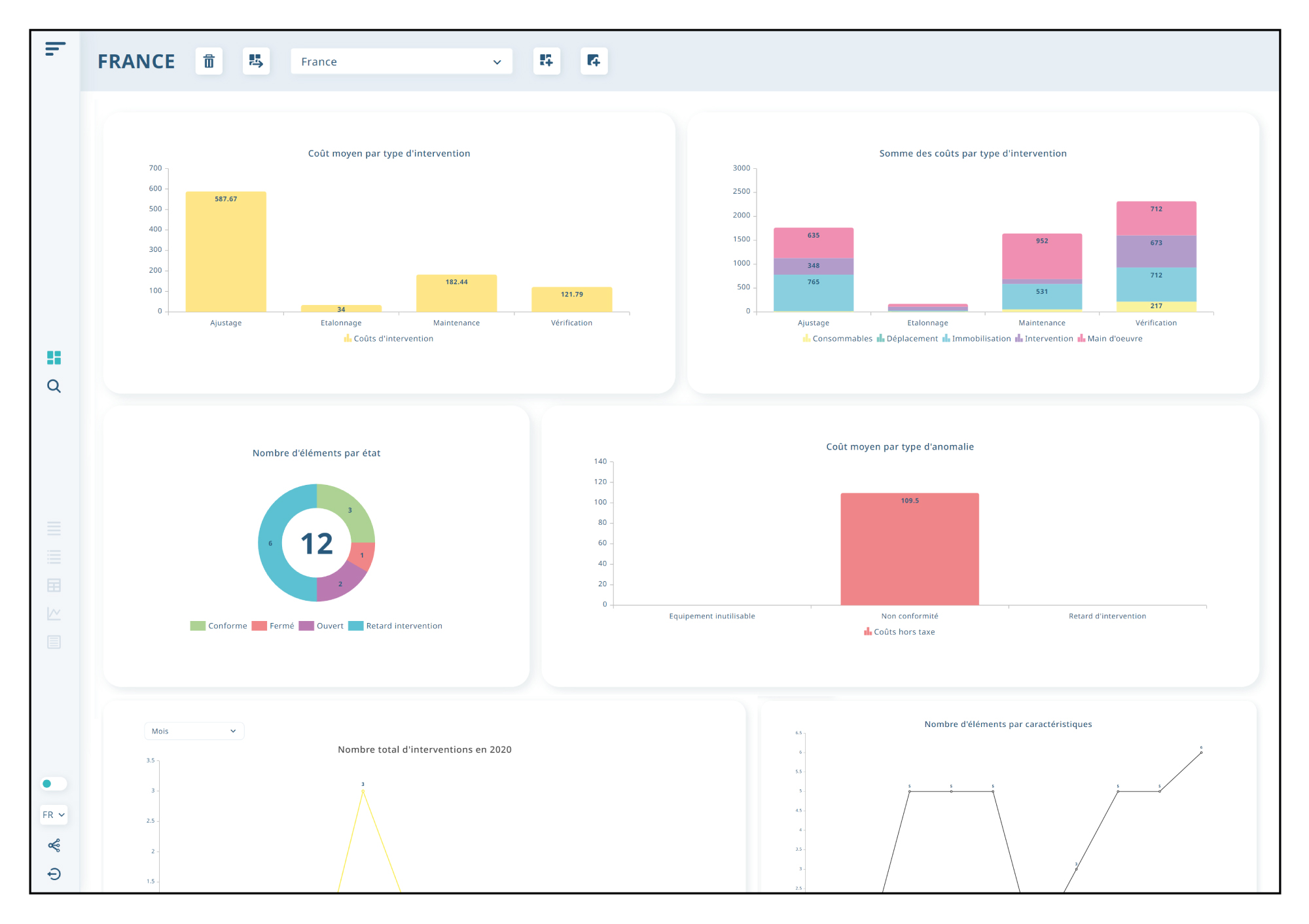This screenshot has width=1309, height=924.
Task: Open the table grid icon in the sidebar
Action: click(x=54, y=585)
